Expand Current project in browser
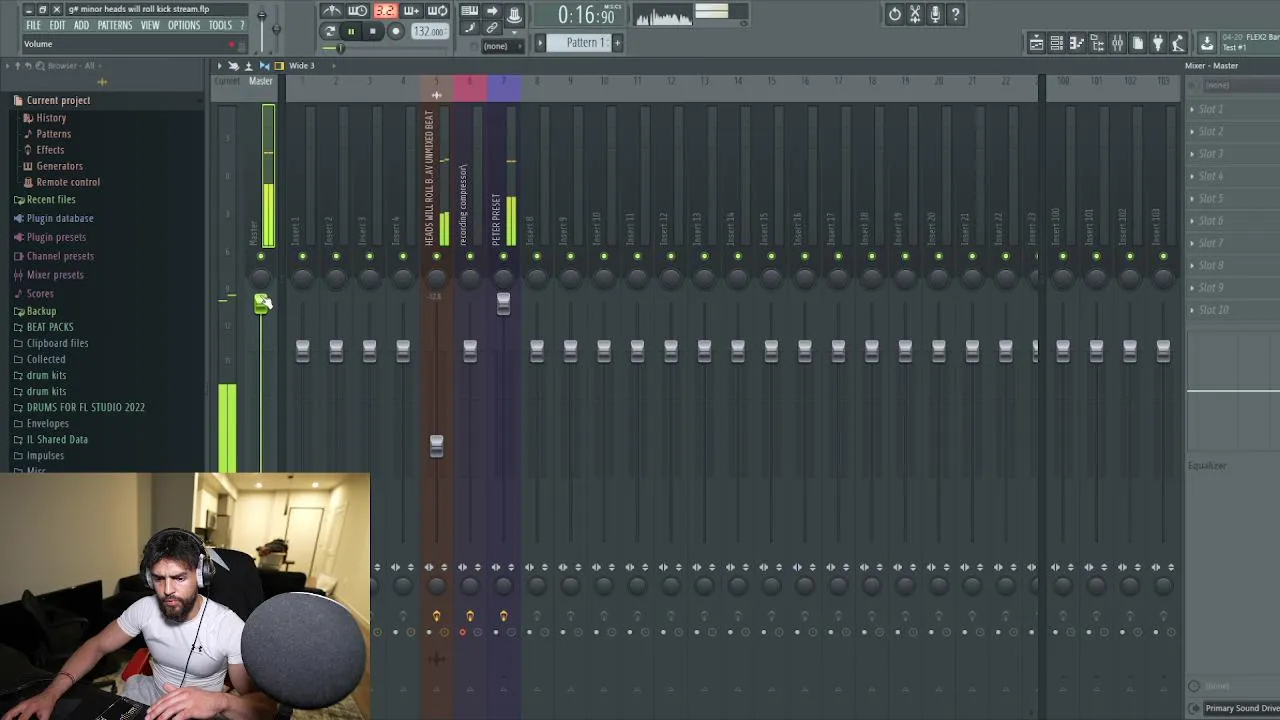The image size is (1280, 720). [58, 100]
